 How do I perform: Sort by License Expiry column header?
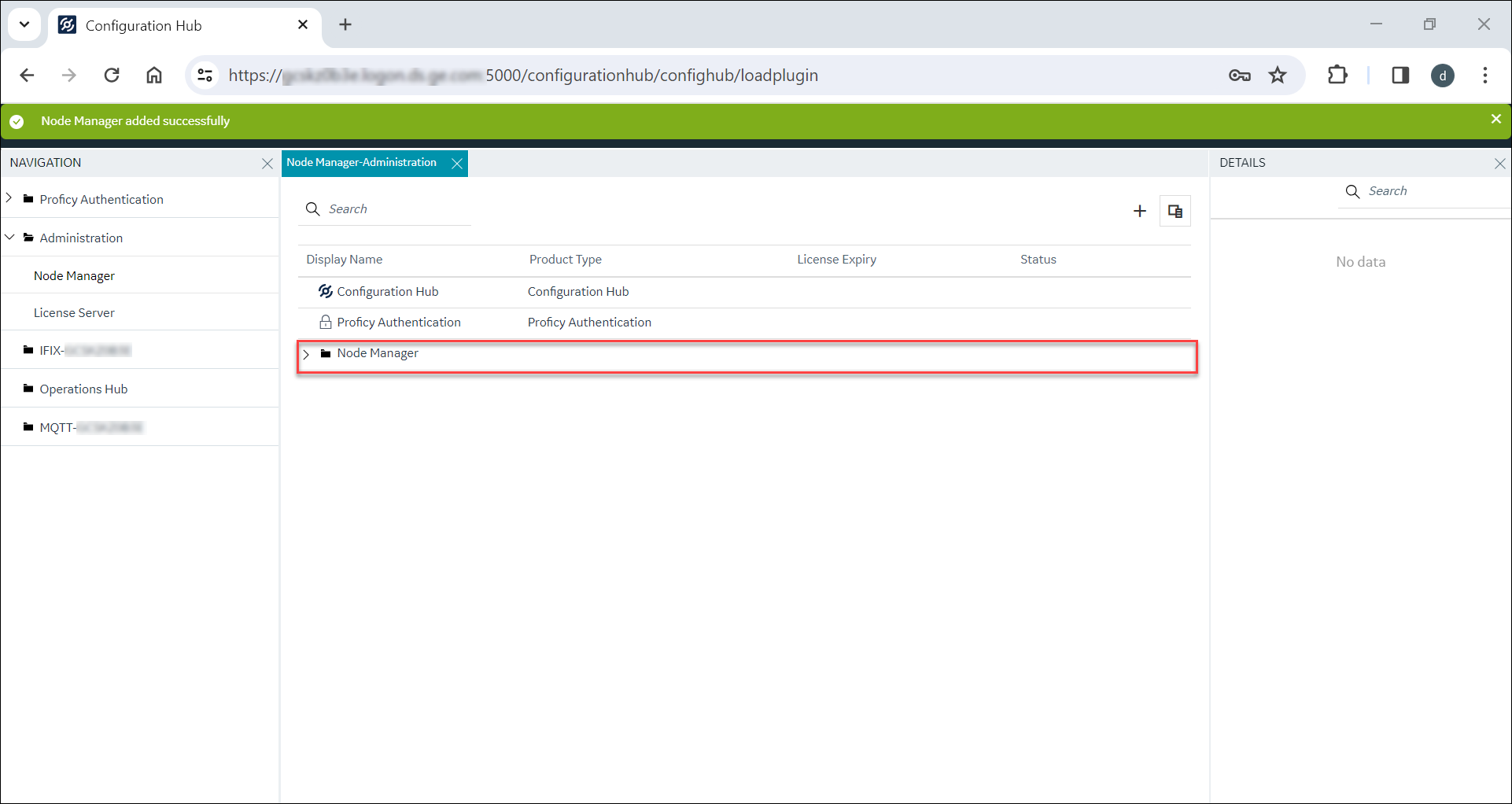click(836, 260)
